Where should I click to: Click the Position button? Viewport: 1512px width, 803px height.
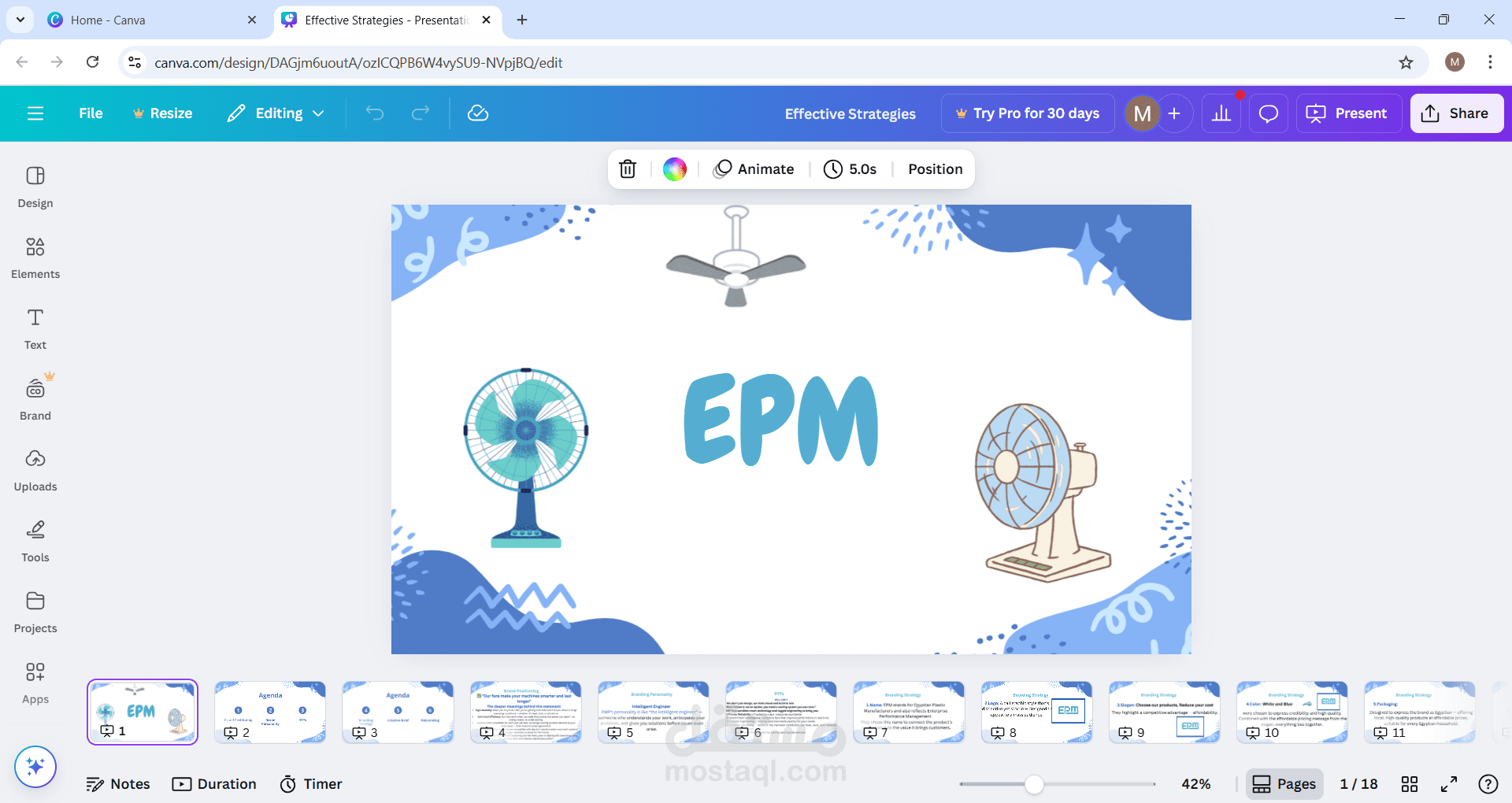(935, 169)
